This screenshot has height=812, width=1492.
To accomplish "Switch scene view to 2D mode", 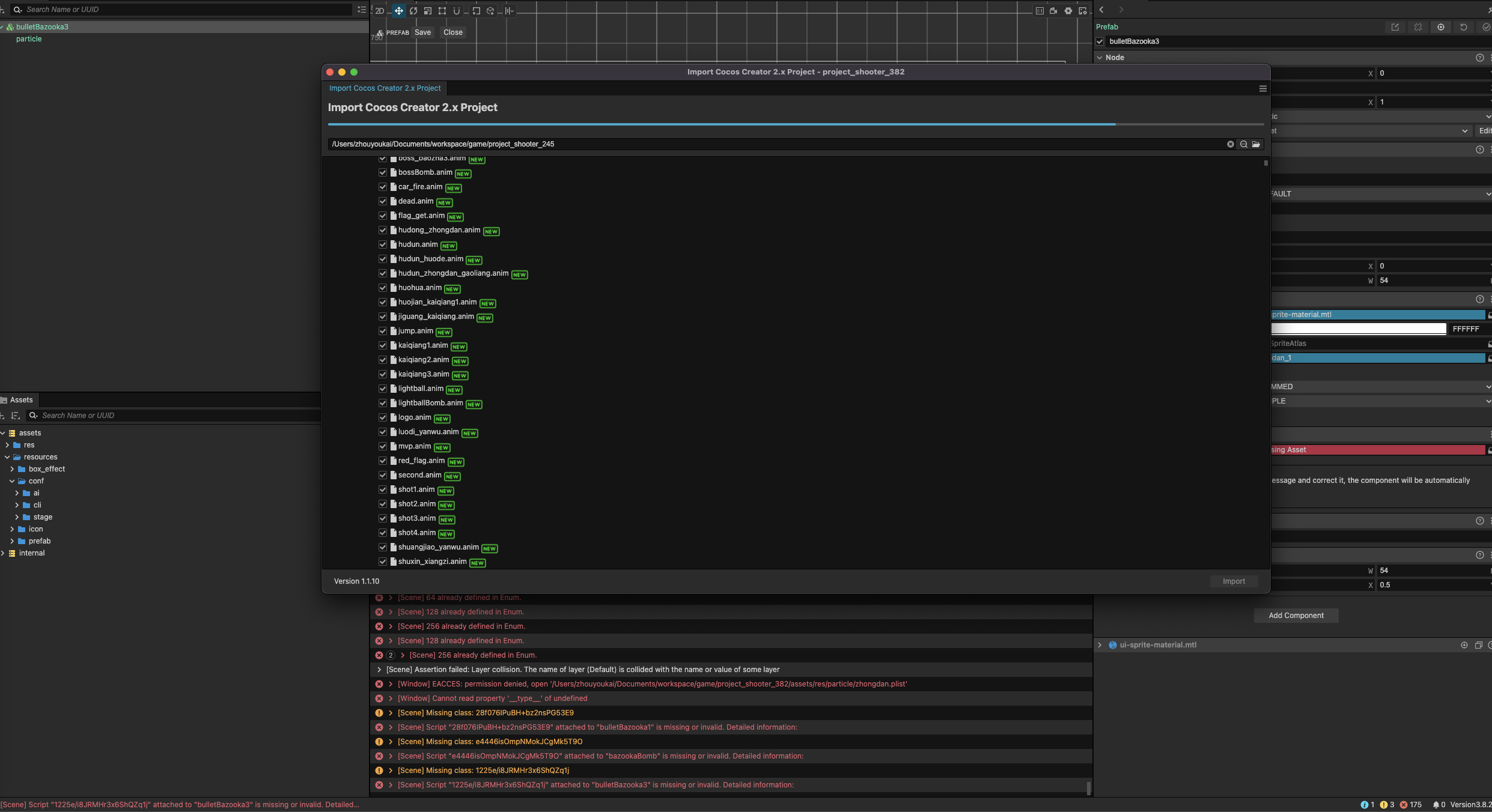I will coord(380,11).
